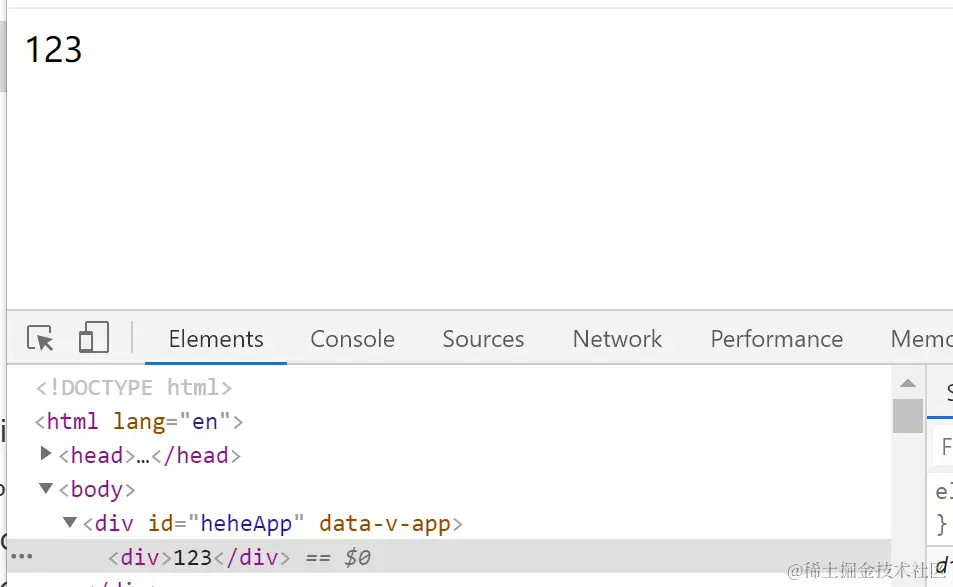Open the Sources tab
The height and width of the screenshot is (587, 953).
(x=483, y=339)
